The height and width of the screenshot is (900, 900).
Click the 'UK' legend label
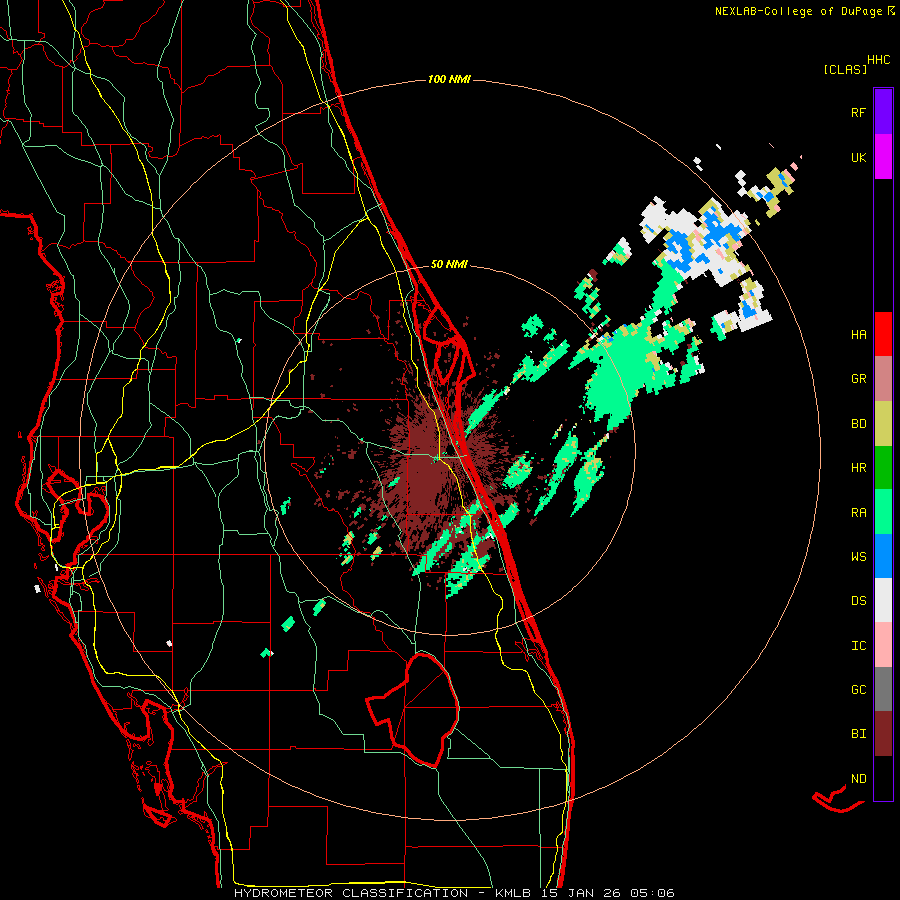pos(858,157)
